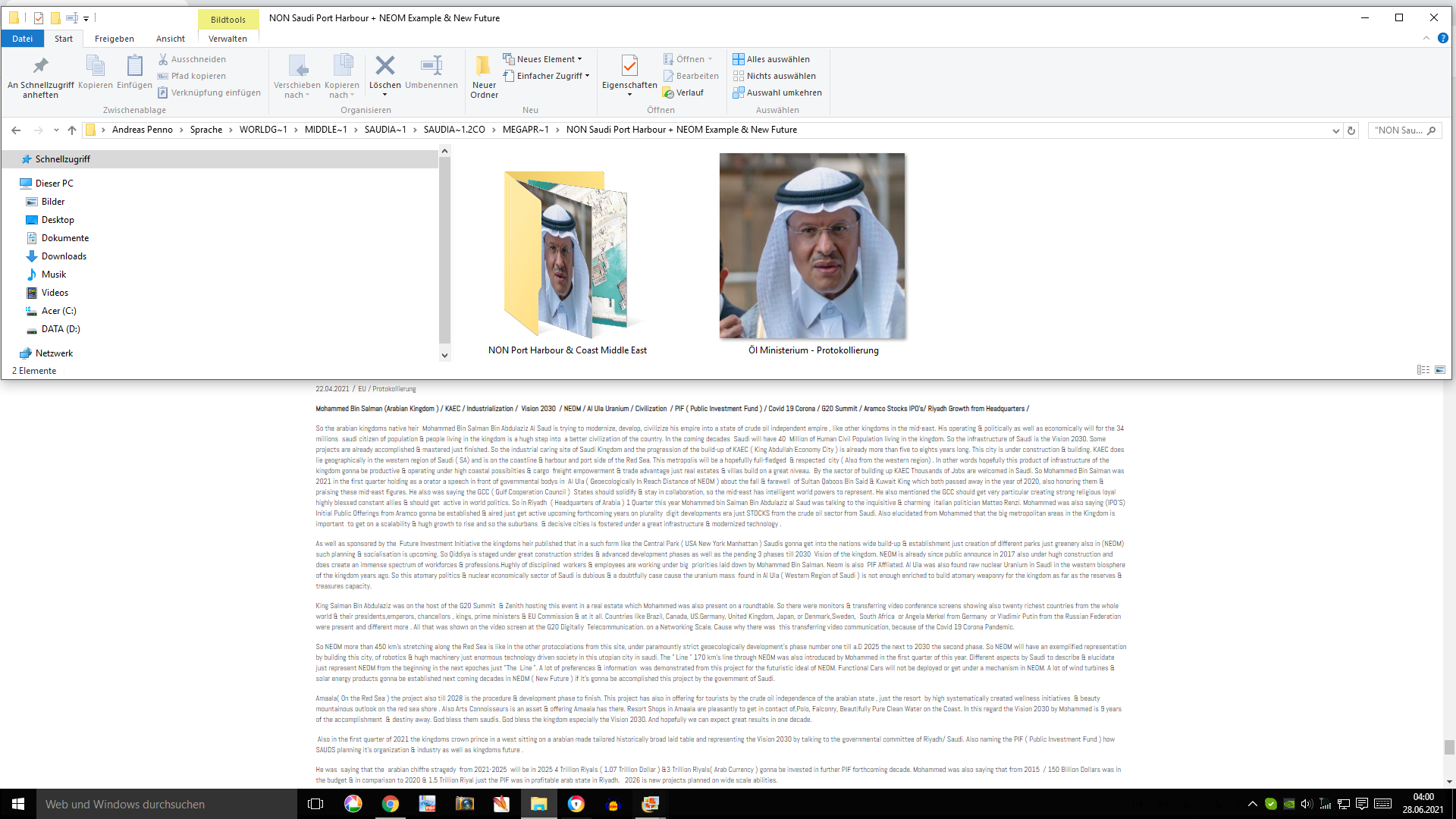Open the Öffnen dropdown in ribbon
The image size is (1456, 819).
(688, 59)
